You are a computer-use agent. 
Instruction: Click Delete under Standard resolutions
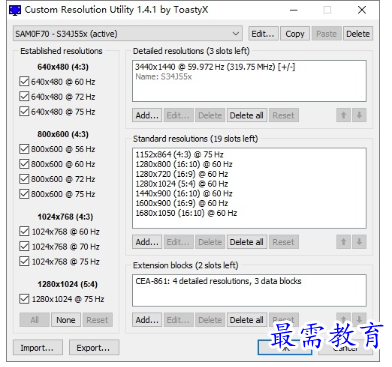pyautogui.click(x=210, y=242)
